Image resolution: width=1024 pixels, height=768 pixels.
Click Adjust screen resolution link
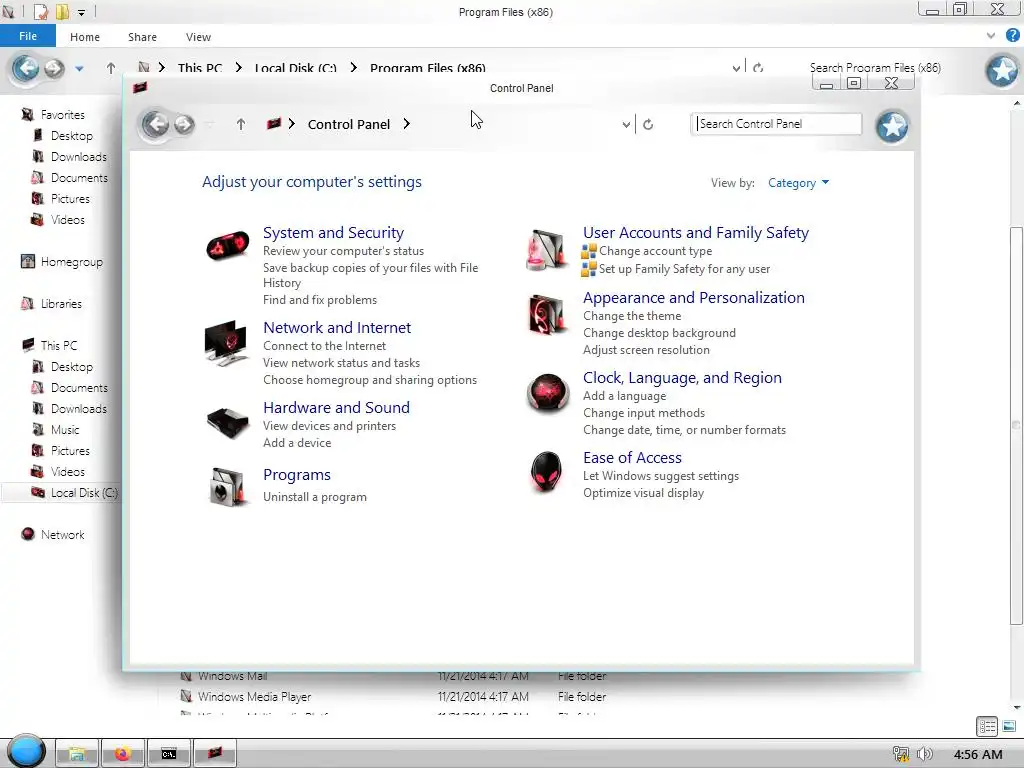(646, 350)
